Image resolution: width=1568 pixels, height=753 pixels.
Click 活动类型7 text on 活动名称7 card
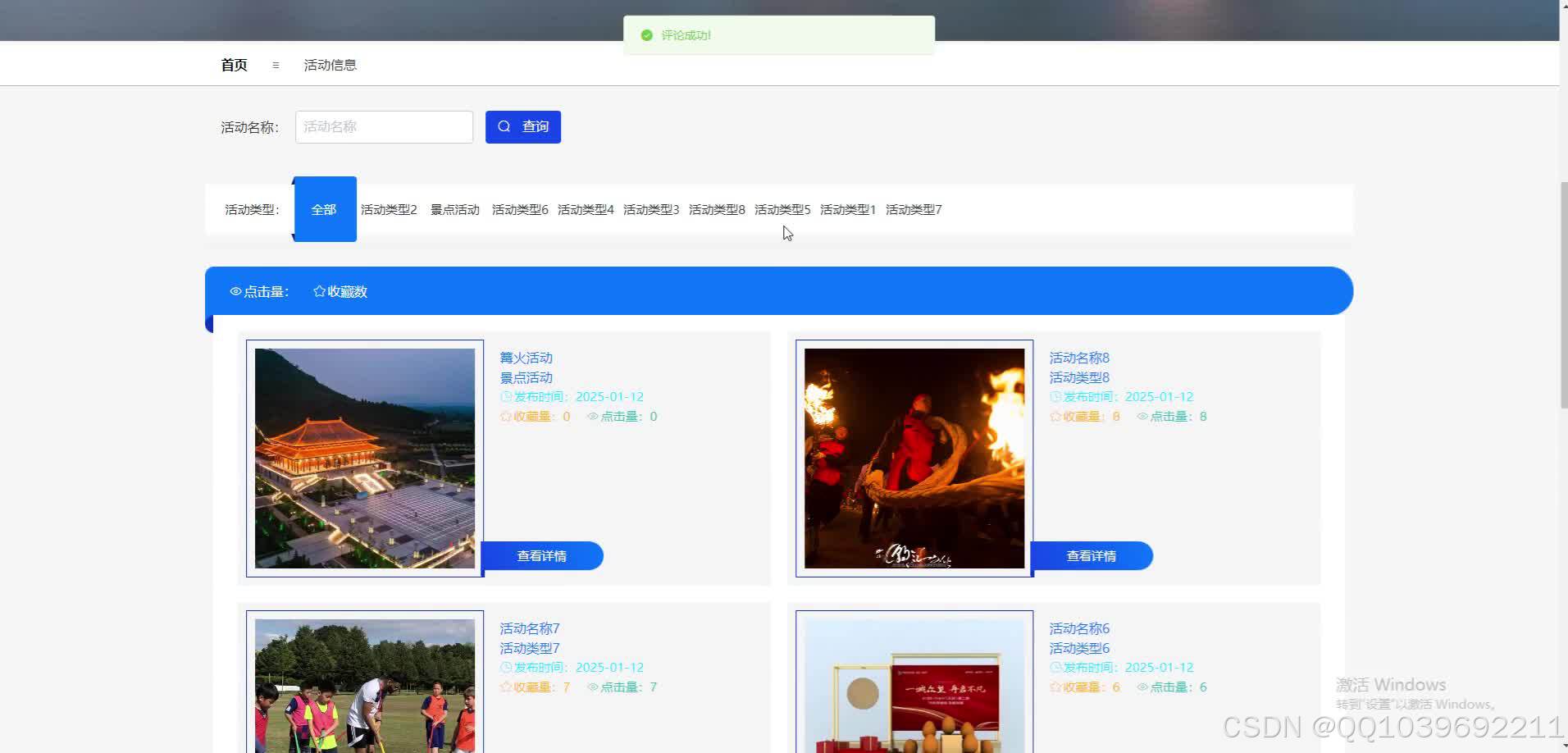pos(530,648)
